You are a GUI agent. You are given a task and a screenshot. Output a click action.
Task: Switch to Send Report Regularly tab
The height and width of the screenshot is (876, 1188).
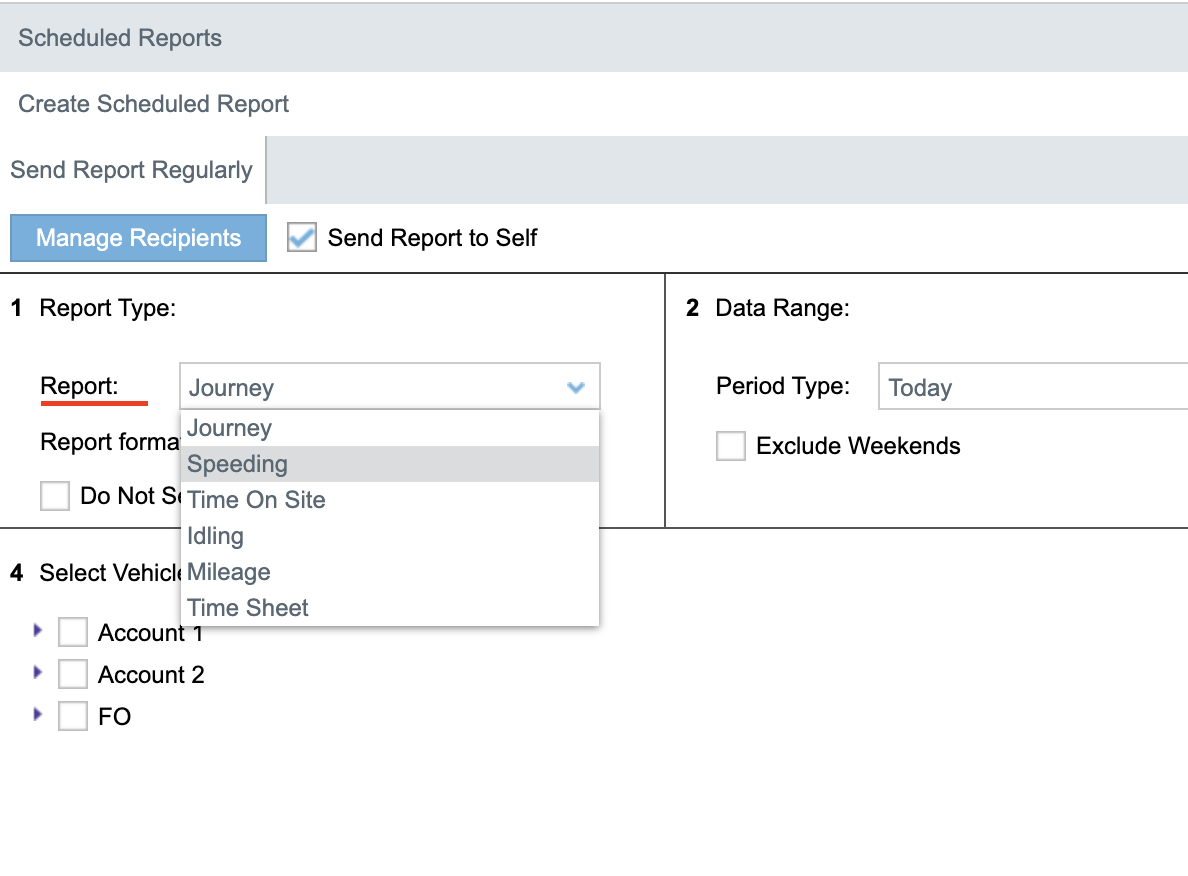(132, 170)
